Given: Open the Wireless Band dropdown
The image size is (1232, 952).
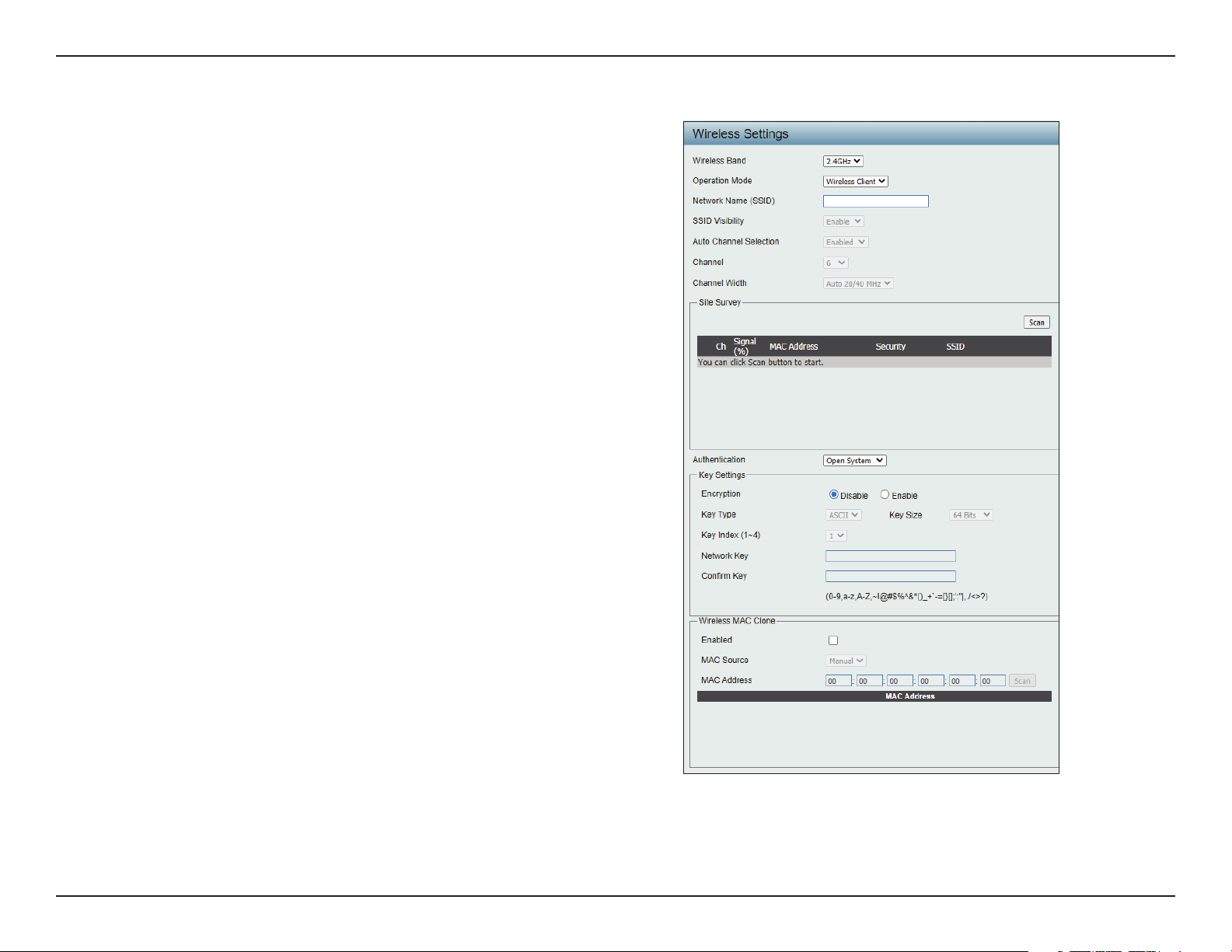Looking at the screenshot, I should pyautogui.click(x=843, y=161).
